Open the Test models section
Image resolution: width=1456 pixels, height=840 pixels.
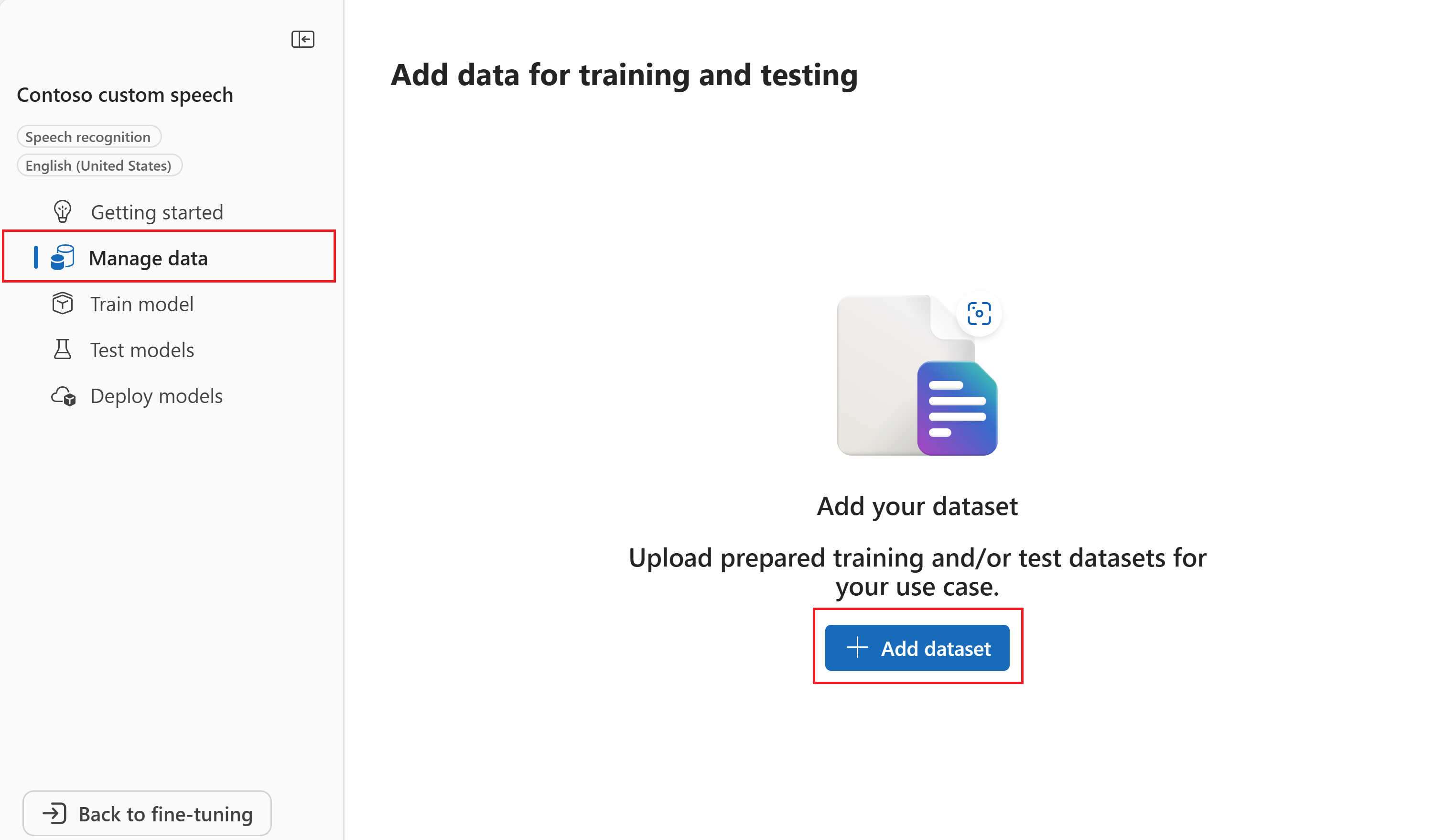142,350
